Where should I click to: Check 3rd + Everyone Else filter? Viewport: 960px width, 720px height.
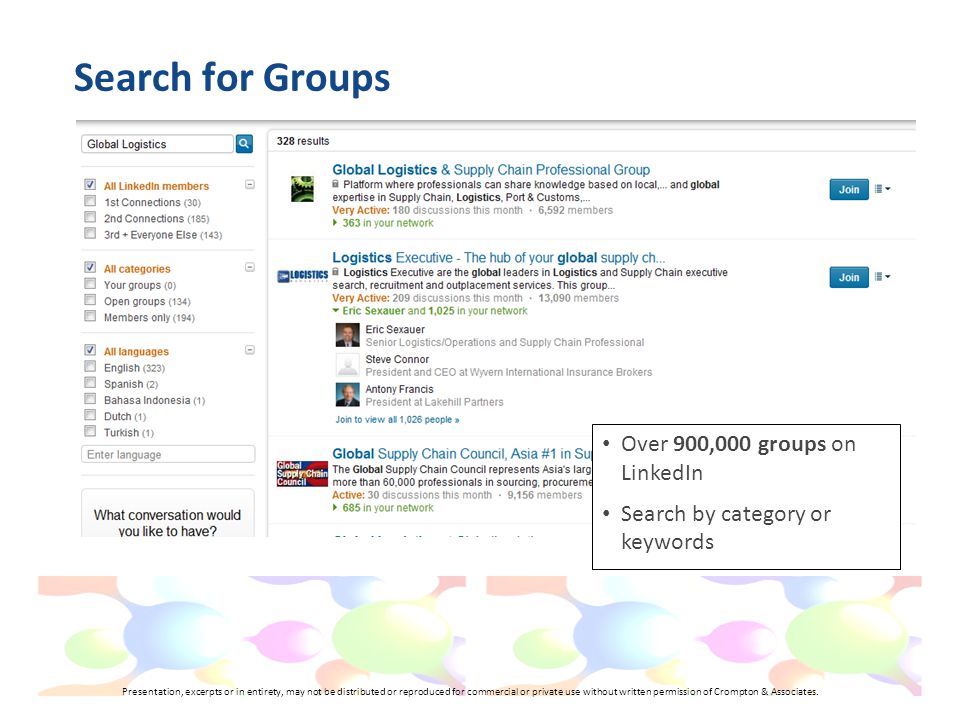(90, 234)
